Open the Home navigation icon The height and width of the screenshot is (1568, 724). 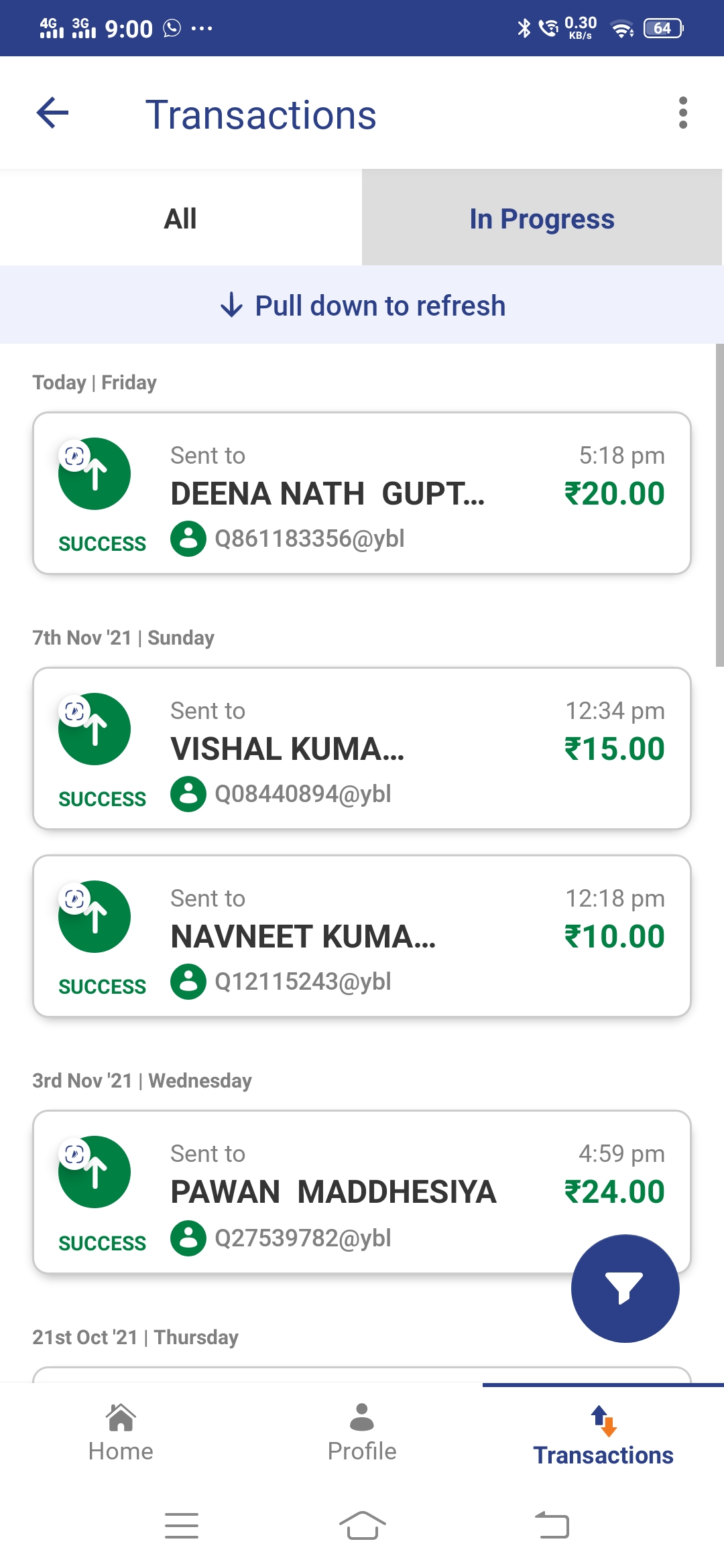pos(121,1418)
